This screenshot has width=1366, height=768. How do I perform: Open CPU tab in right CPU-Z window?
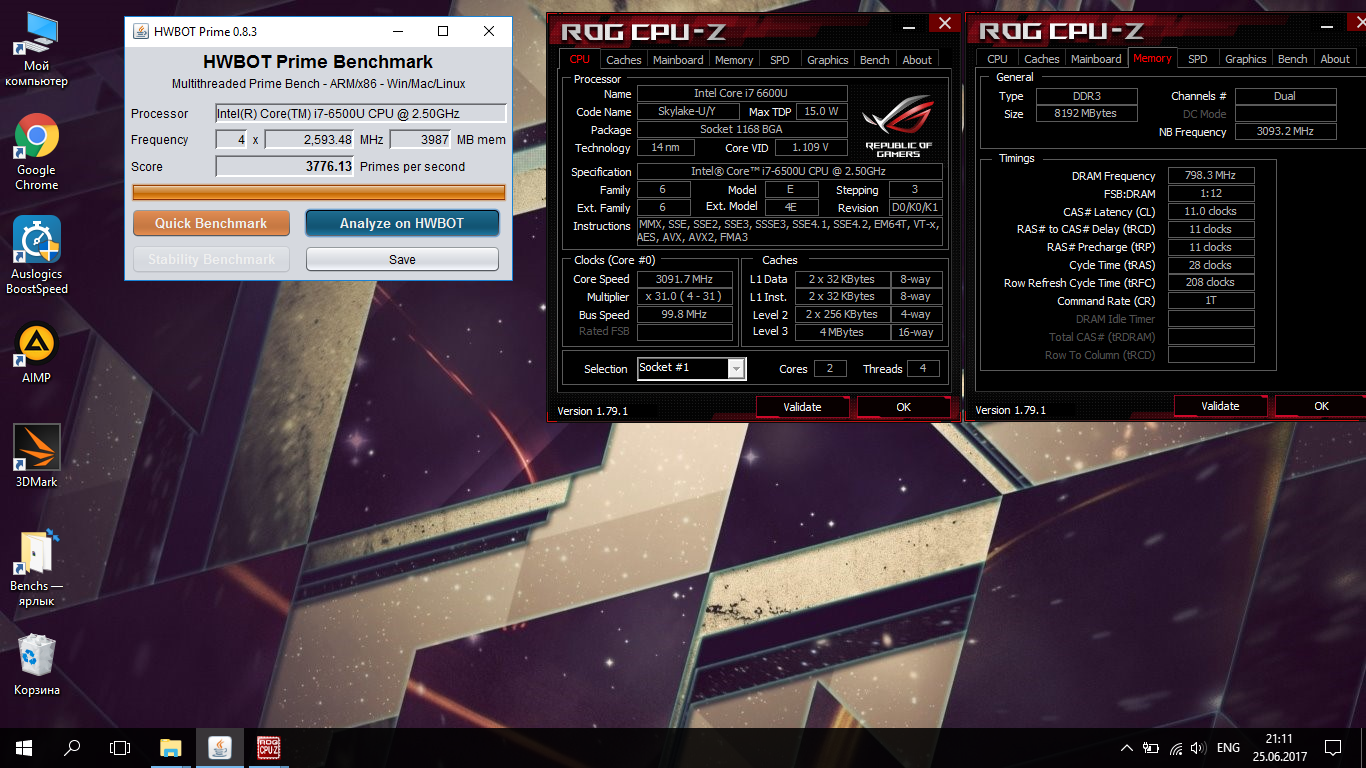[x=998, y=59]
